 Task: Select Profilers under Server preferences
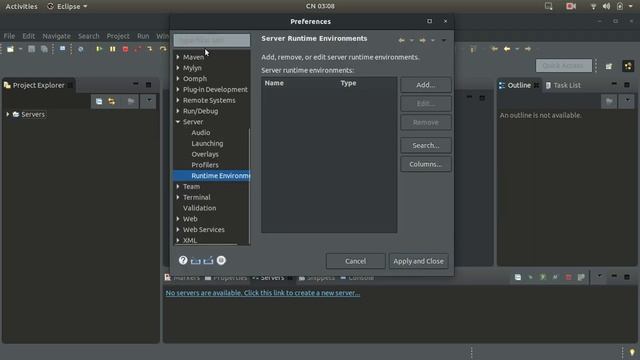pyautogui.click(x=205, y=165)
